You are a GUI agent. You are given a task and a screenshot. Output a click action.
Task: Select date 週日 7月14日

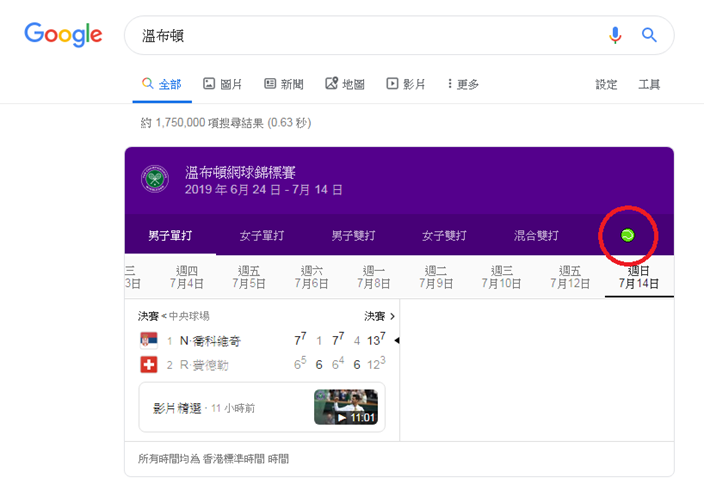coord(639,277)
